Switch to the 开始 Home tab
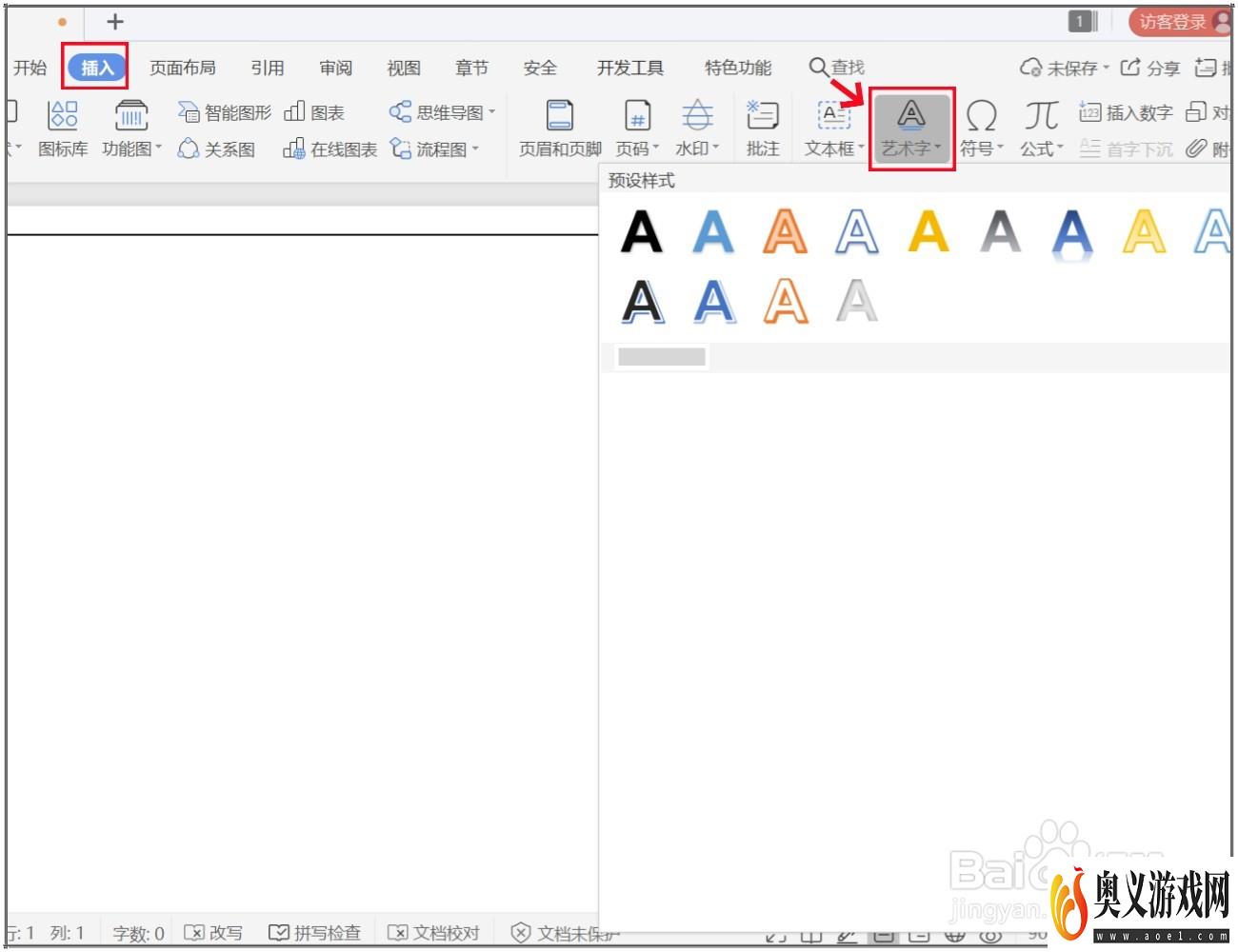The height and width of the screenshot is (952, 1238). point(30,68)
